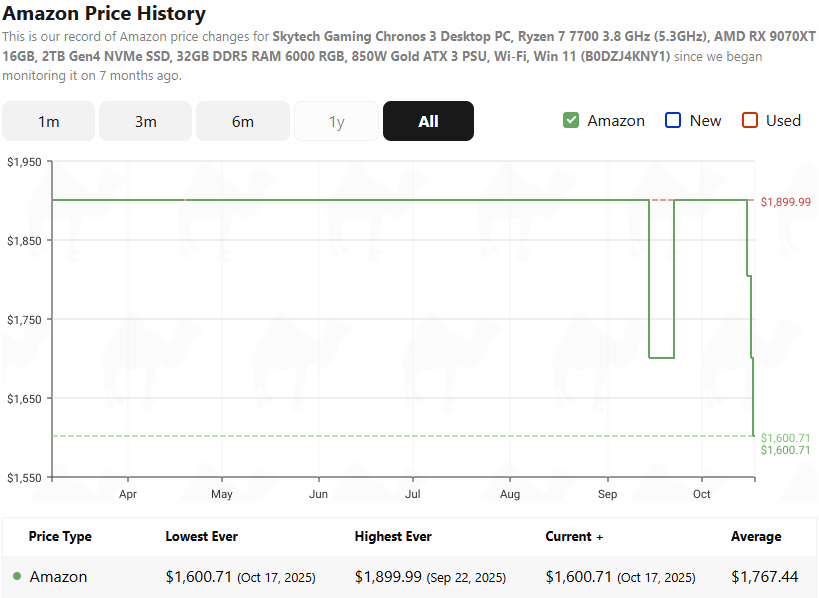Enable the New price series checkbox
The height and width of the screenshot is (598, 819).
[672, 119]
